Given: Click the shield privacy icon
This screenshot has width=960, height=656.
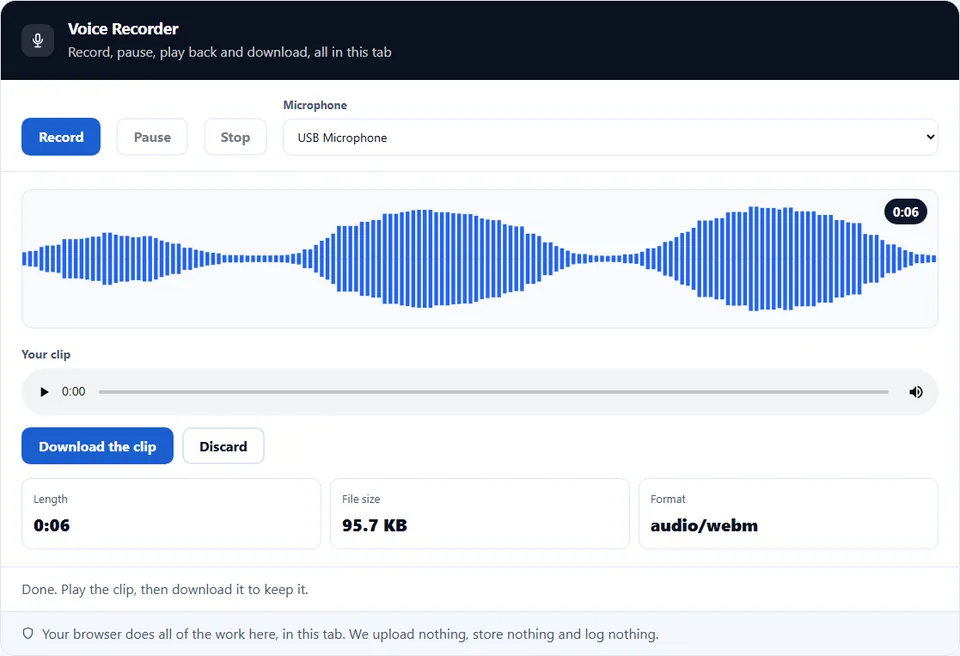Looking at the screenshot, I should pyautogui.click(x=28, y=633).
